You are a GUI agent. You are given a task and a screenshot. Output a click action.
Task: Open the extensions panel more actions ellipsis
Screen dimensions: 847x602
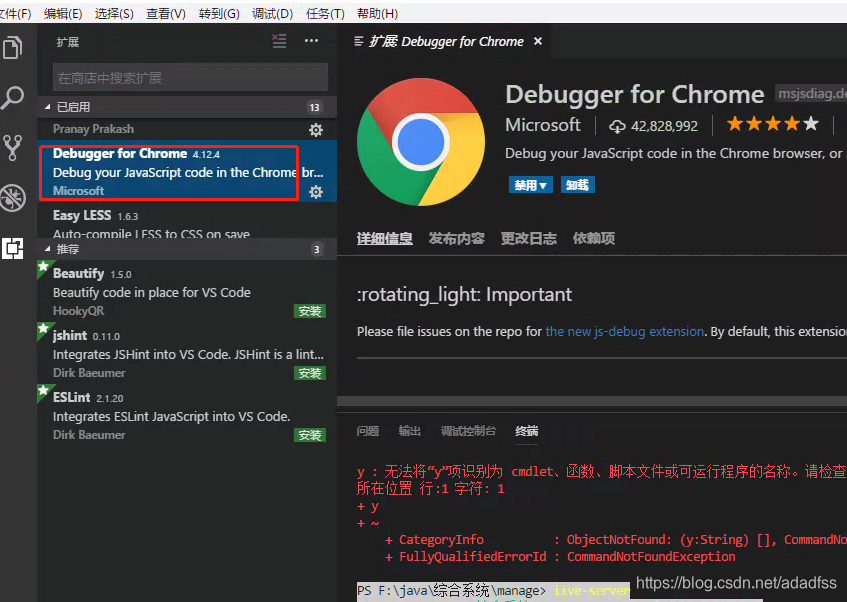click(311, 41)
